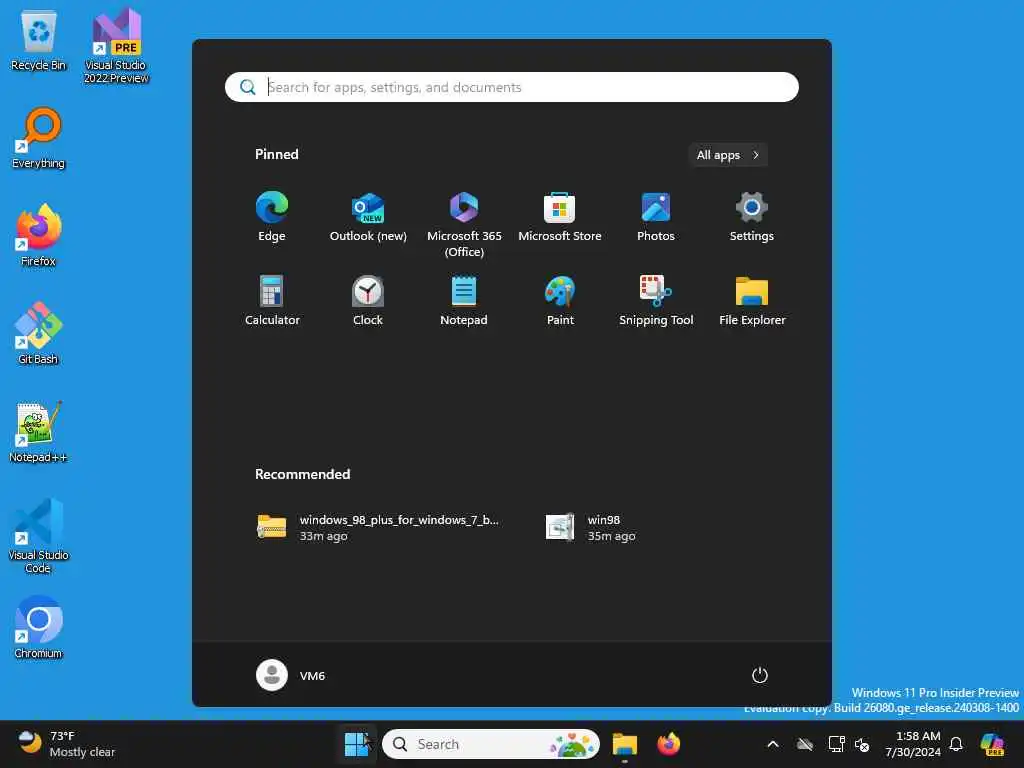Screen dimensions: 1024x768
Task: Open the notification bell in taskbar
Action: (x=956, y=744)
